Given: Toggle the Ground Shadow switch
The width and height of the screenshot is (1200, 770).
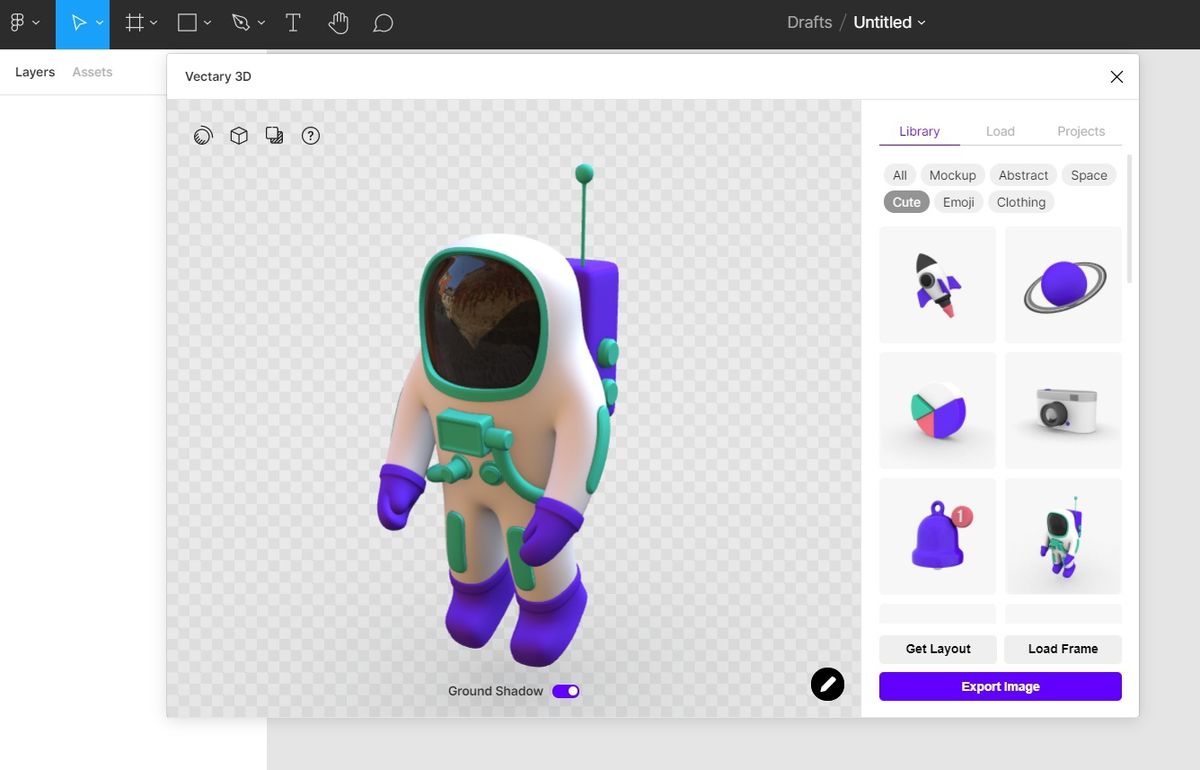Looking at the screenshot, I should click(566, 691).
